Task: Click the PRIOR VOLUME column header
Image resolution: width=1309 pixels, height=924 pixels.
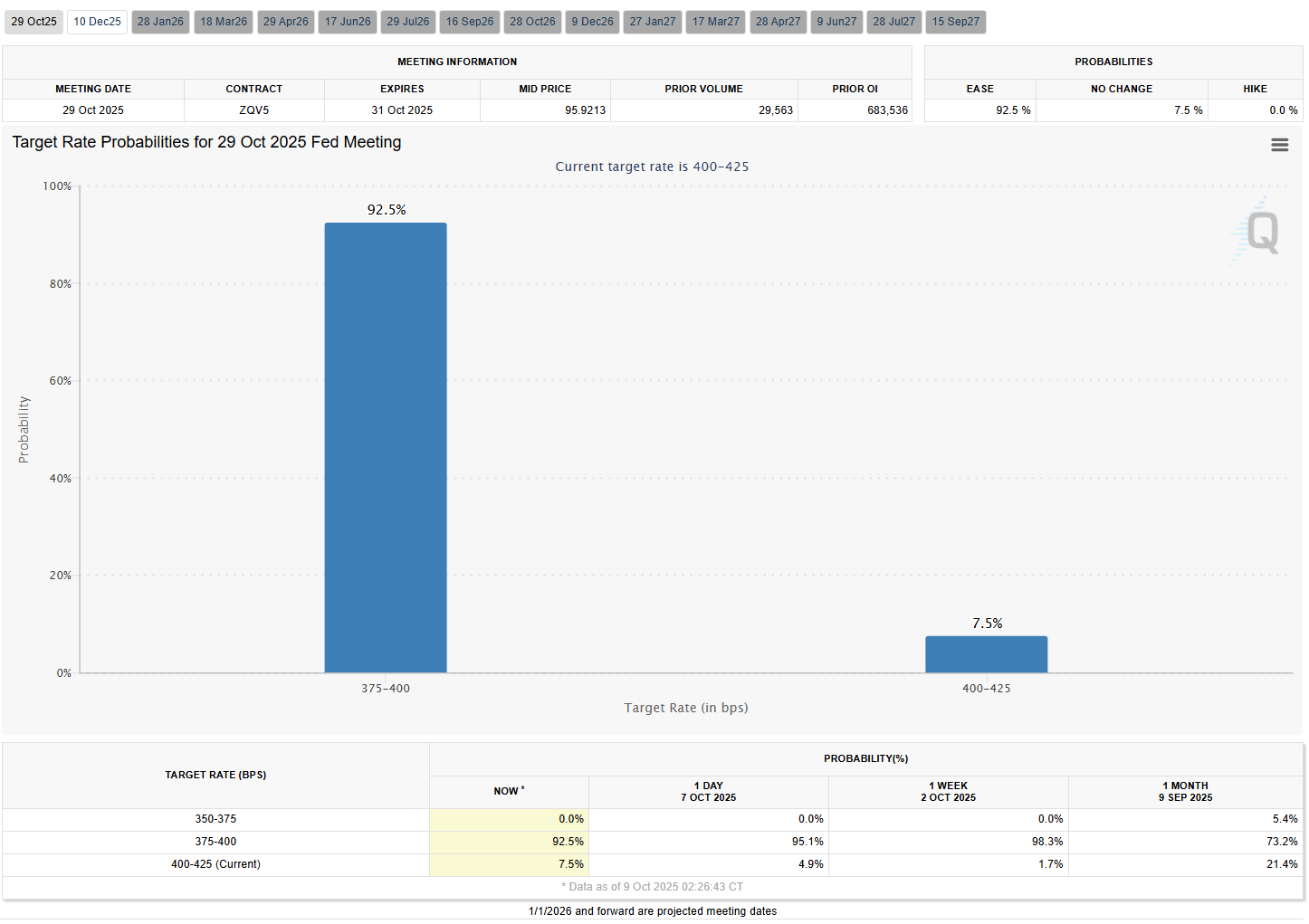Action: coord(704,89)
